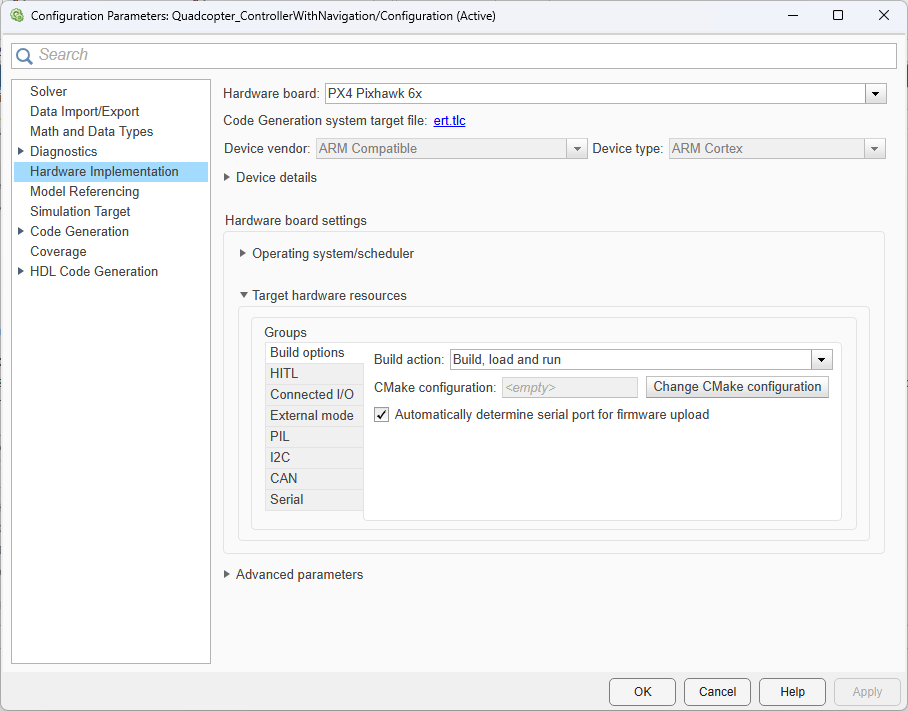The image size is (908, 711).
Task: Open the ert.tlc target file link
Action: click(x=449, y=120)
